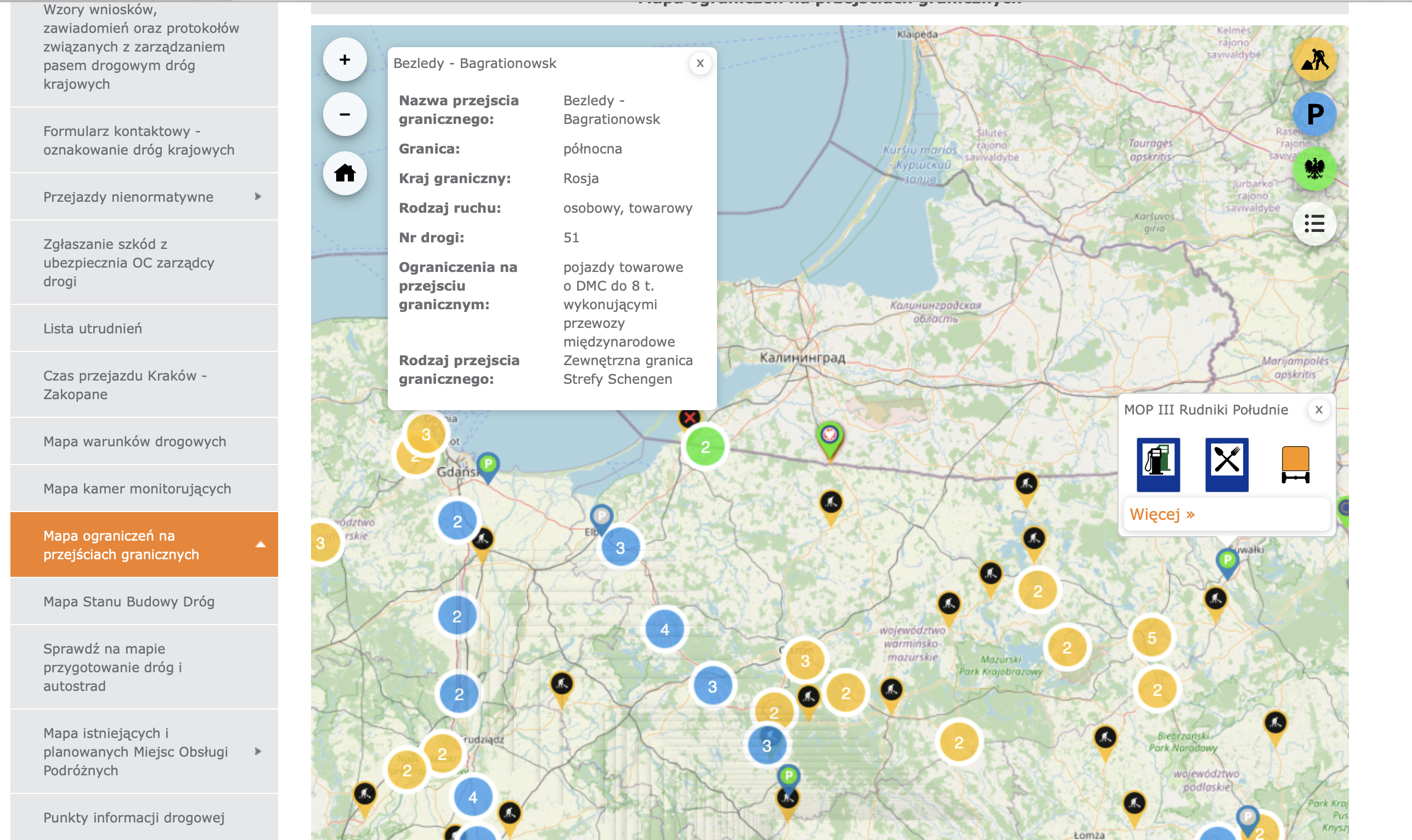Reset map with the home icon button

(x=345, y=173)
